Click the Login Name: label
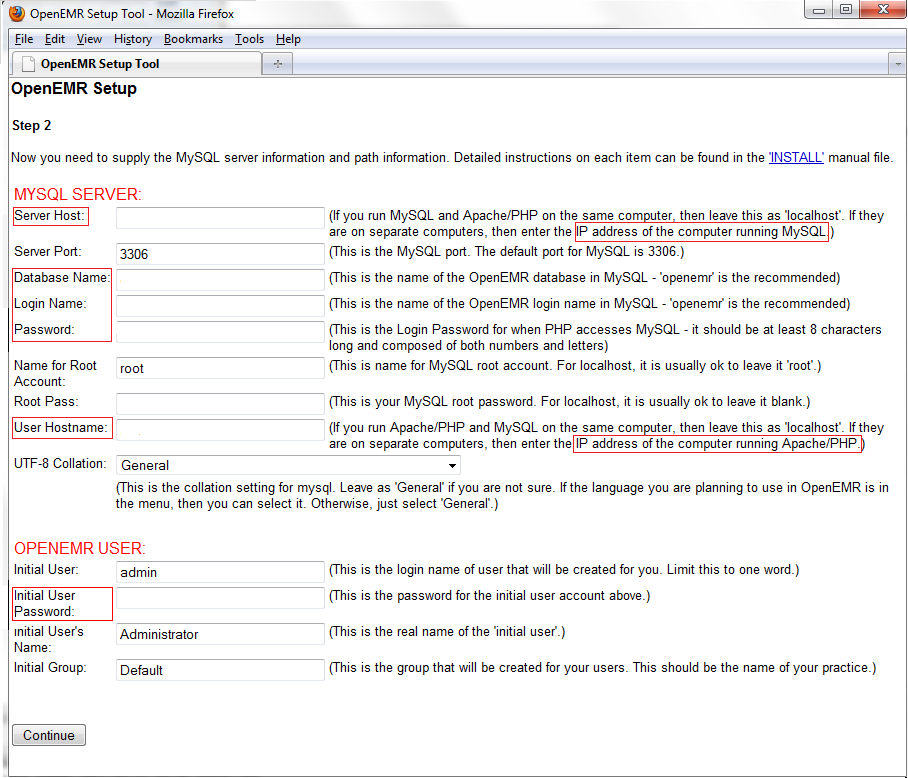 click(50, 303)
